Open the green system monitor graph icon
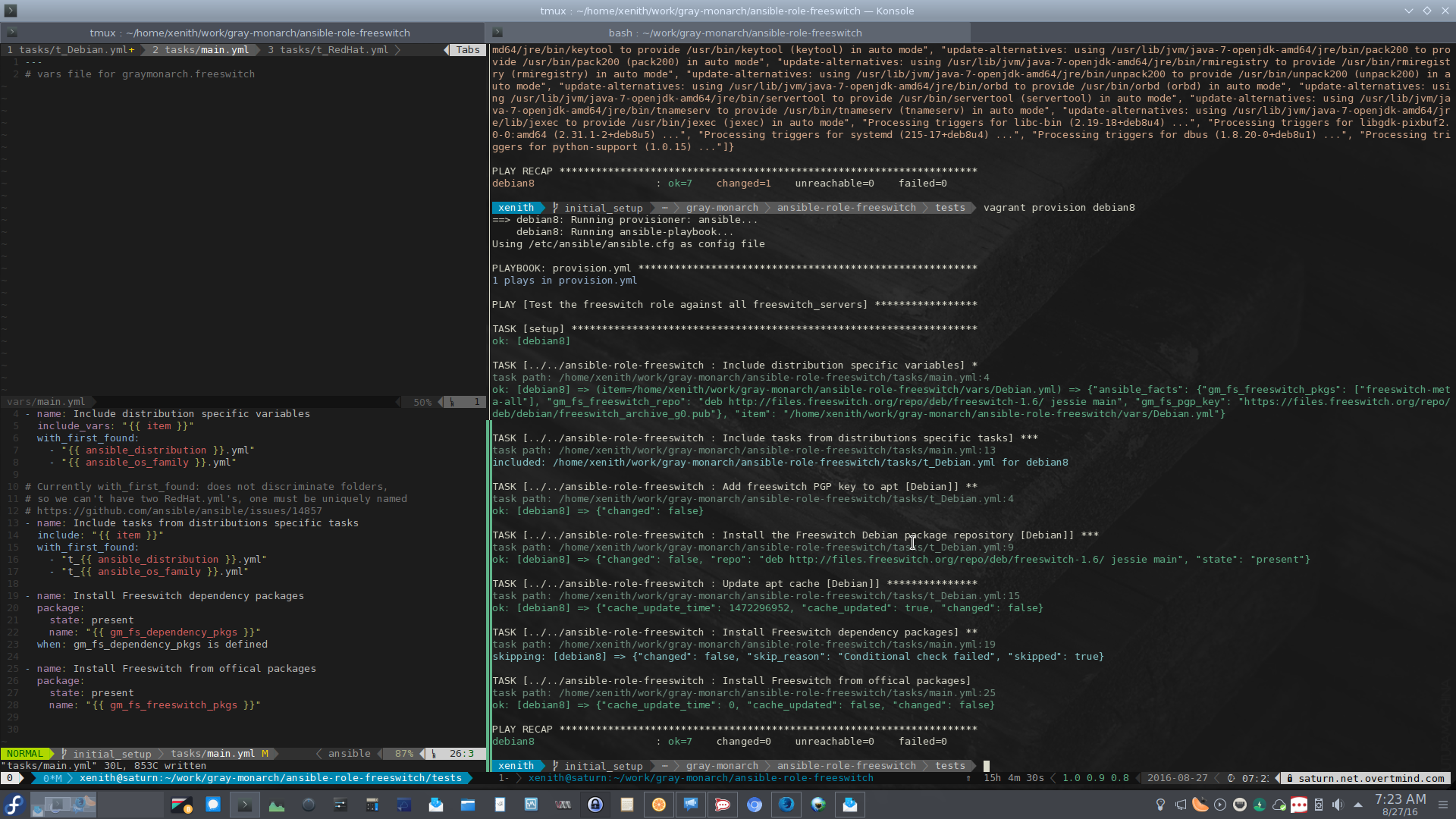The image size is (1456, 819). point(277,805)
